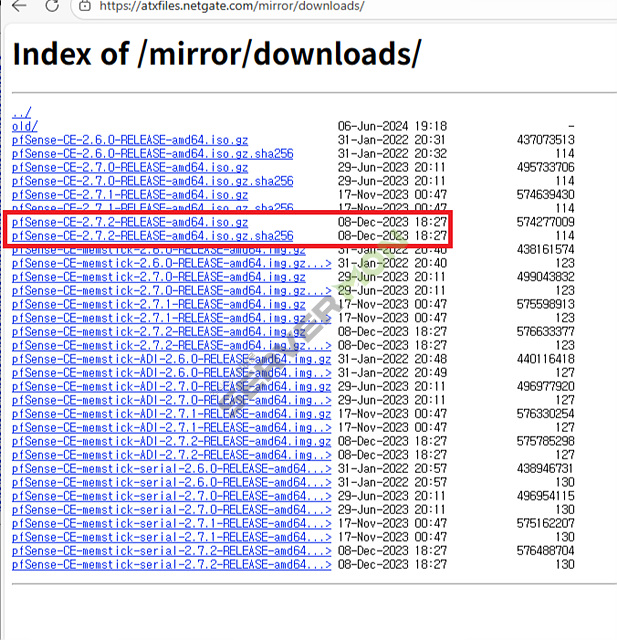The height and width of the screenshot is (640, 617).
Task: Select the file size '495733706'
Action: pyautogui.click(x=546, y=167)
